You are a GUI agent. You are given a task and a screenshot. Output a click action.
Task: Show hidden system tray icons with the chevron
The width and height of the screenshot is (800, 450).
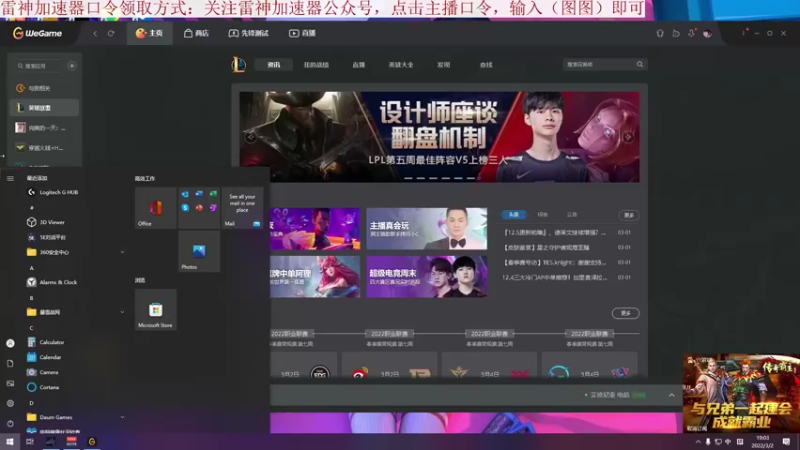[697, 442]
